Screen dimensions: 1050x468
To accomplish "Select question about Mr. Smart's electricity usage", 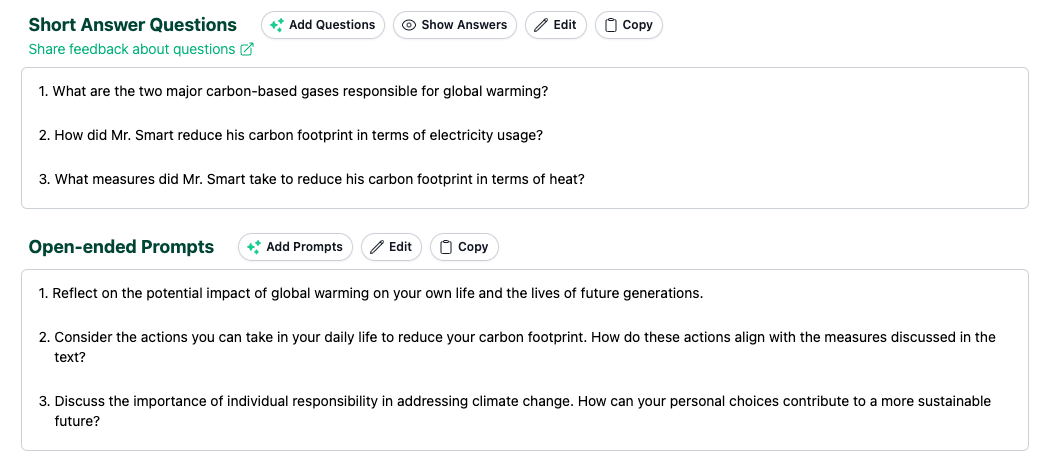I will tap(291, 135).
